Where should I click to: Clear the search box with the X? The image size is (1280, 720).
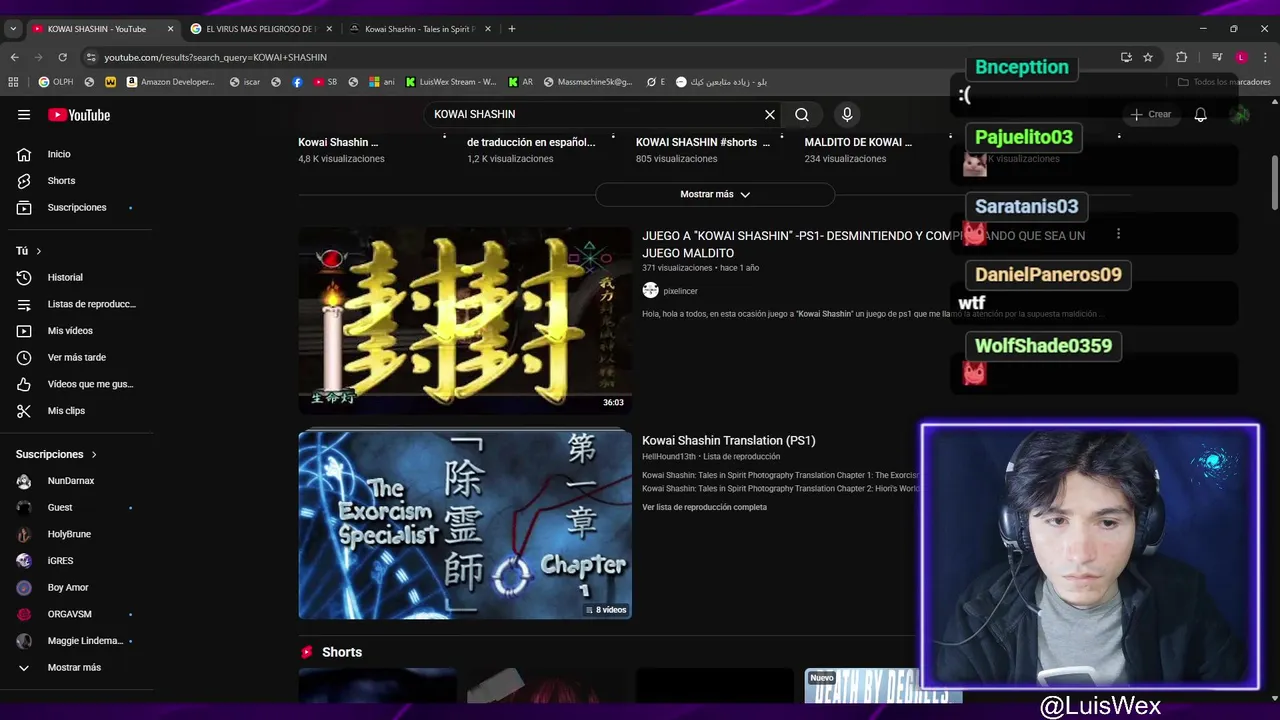(x=770, y=115)
